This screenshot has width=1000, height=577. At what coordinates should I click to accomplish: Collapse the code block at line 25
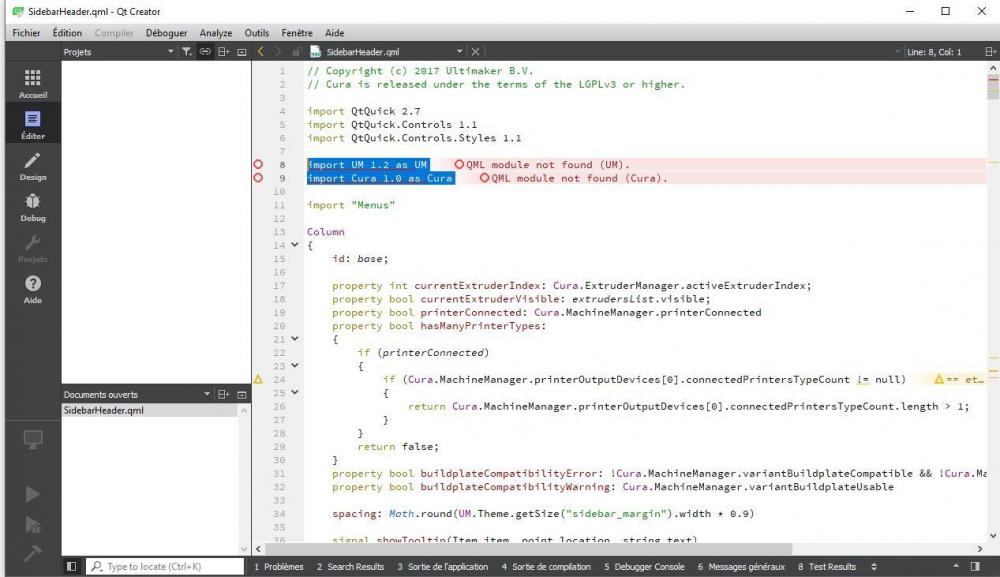click(x=295, y=392)
